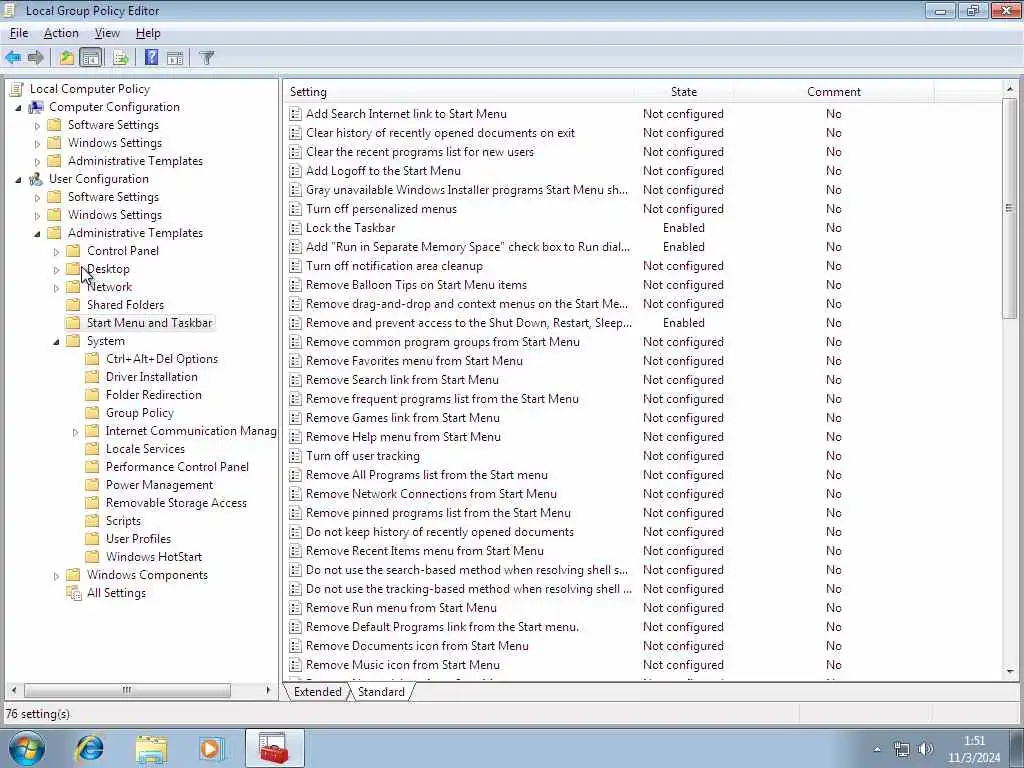
Task: Select the Power Management tree folder
Action: (x=159, y=485)
